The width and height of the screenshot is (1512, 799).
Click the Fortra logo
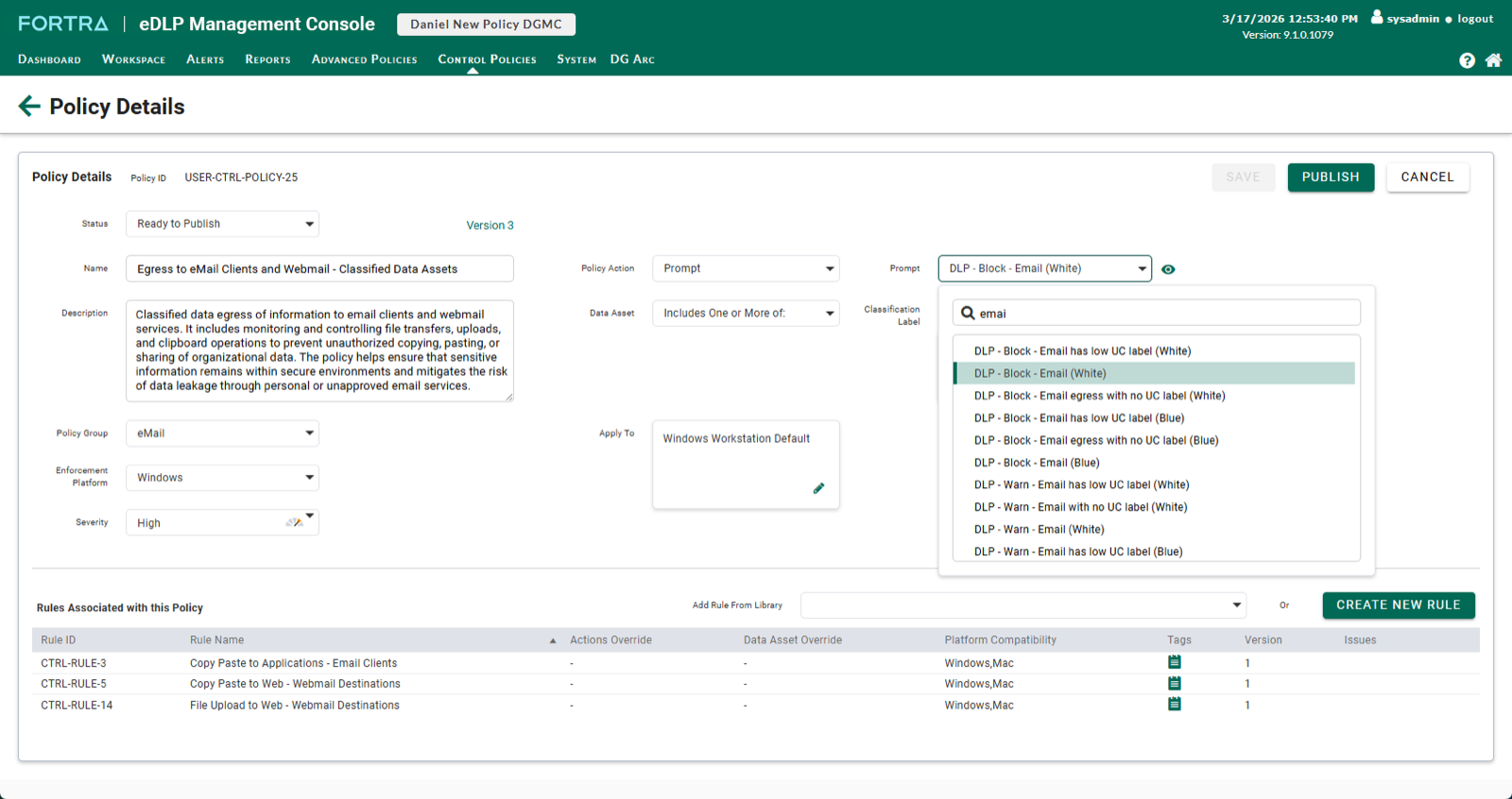(x=63, y=24)
